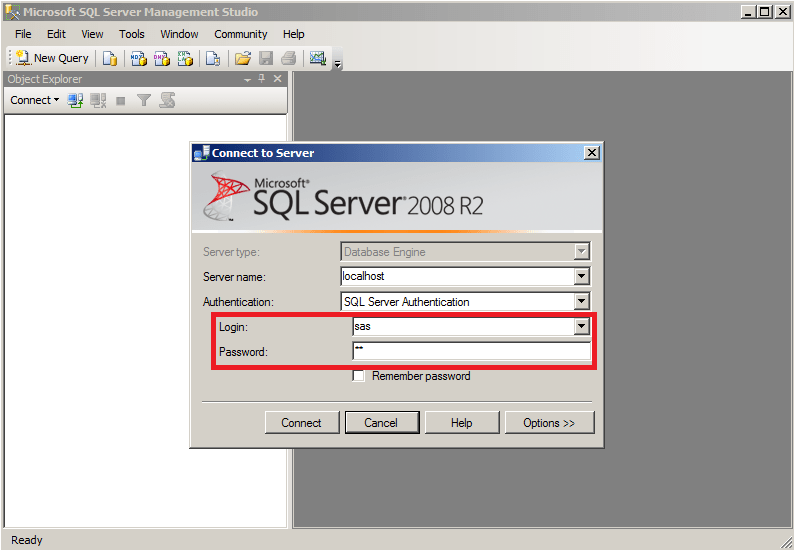Image resolution: width=794 pixels, height=550 pixels.
Task: Click the main toolbar drag handle
Action: point(10,58)
